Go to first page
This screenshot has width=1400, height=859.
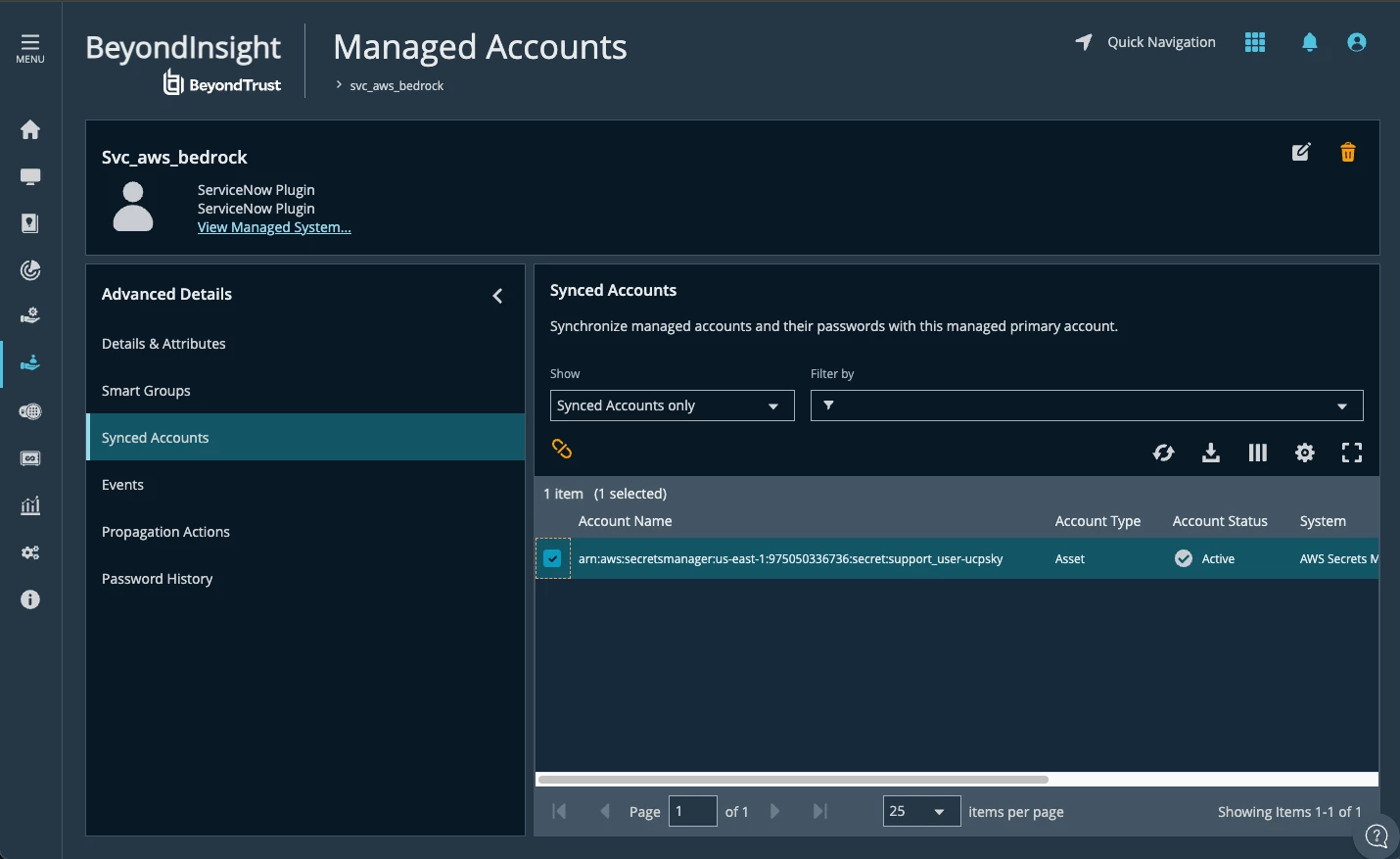pos(559,811)
